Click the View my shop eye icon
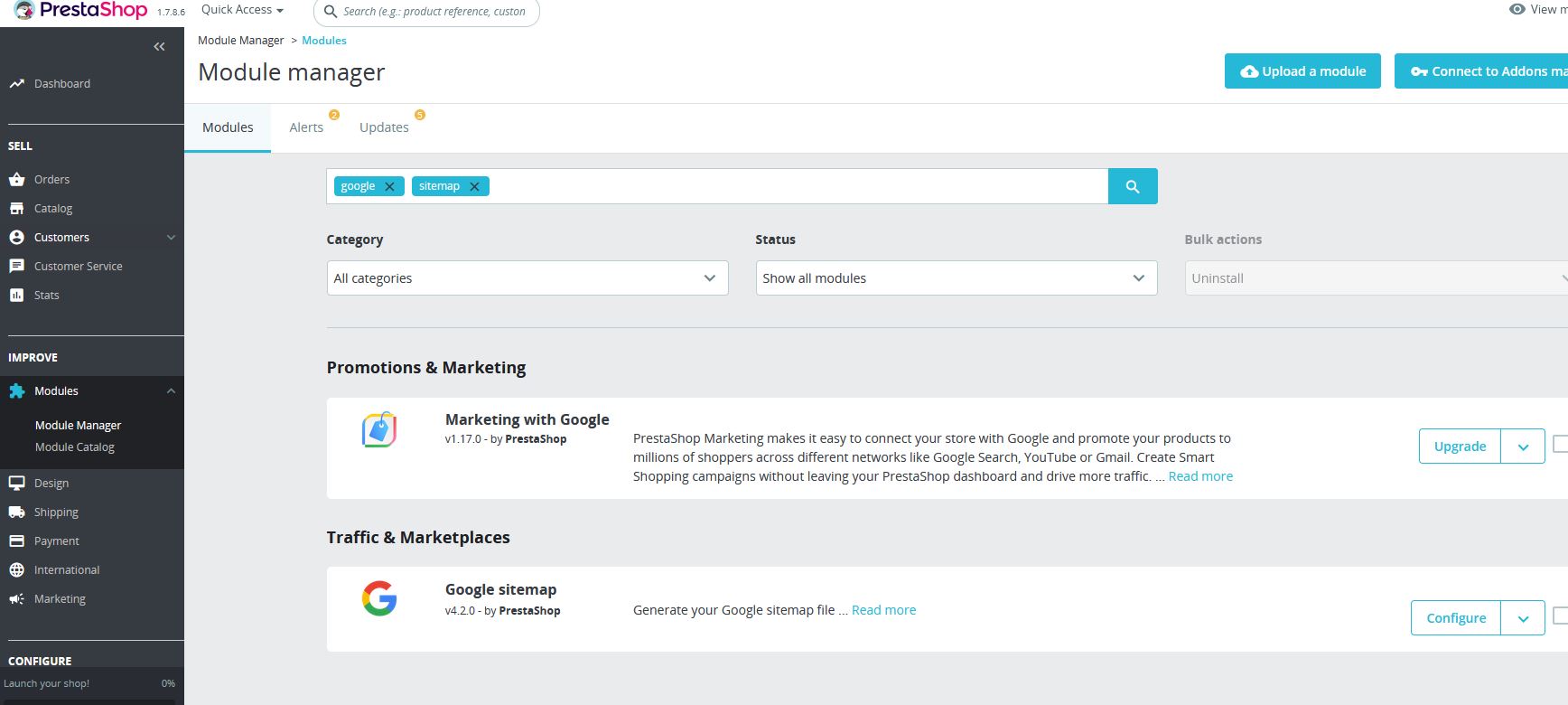The height and width of the screenshot is (705, 1568). (x=1517, y=9)
